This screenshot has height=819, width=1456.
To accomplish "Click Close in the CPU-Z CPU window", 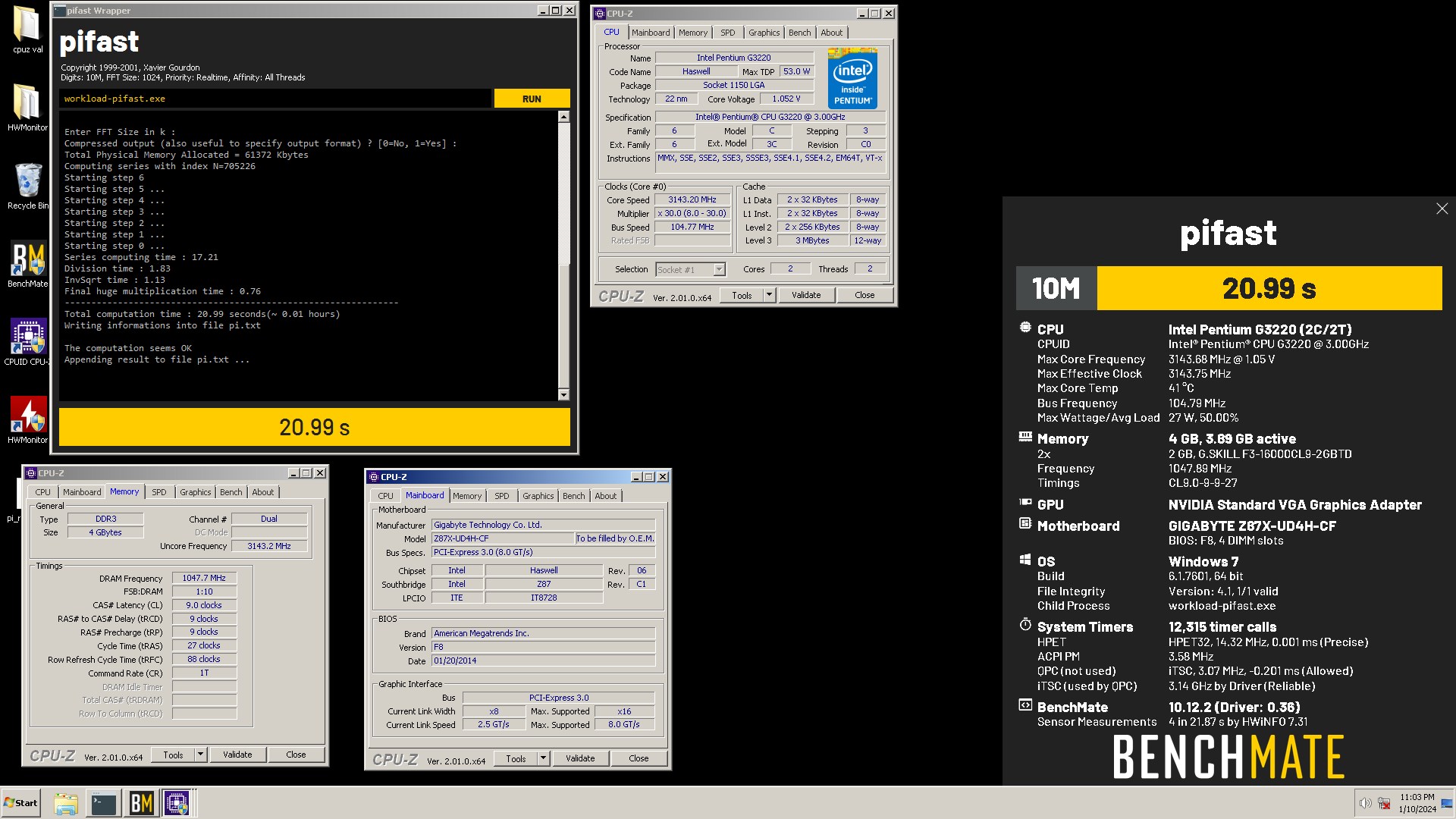I will pyautogui.click(x=864, y=296).
